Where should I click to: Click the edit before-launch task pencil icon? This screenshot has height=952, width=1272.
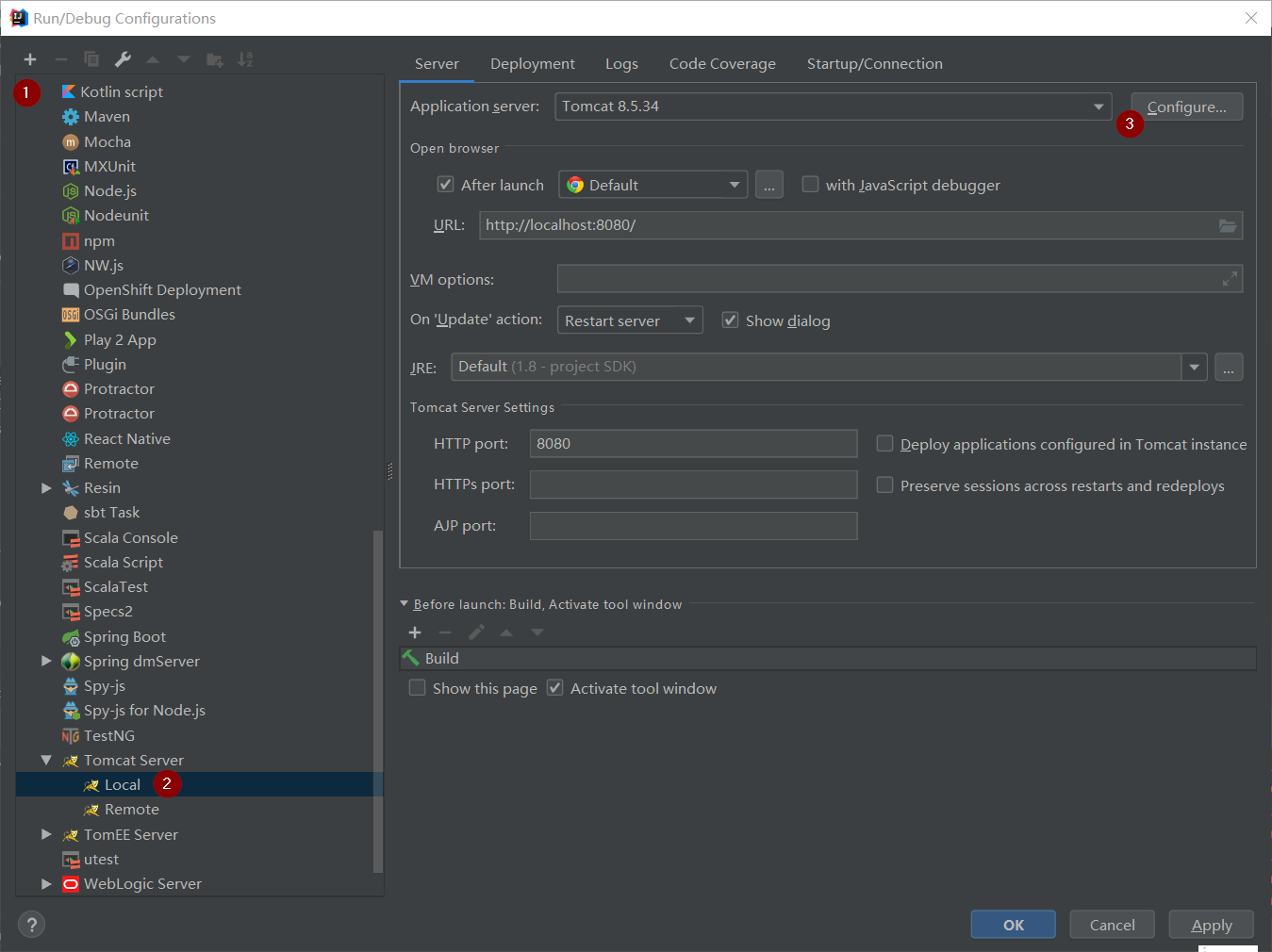pos(476,632)
